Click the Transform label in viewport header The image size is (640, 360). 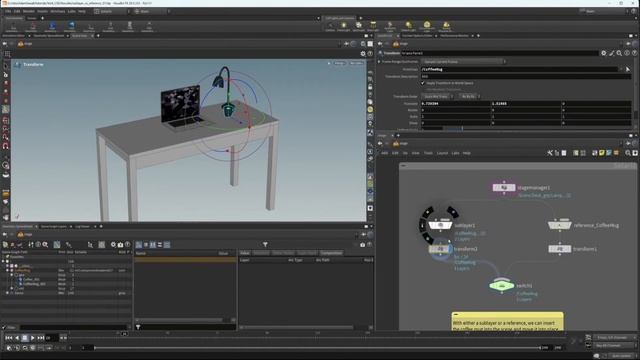33,64
